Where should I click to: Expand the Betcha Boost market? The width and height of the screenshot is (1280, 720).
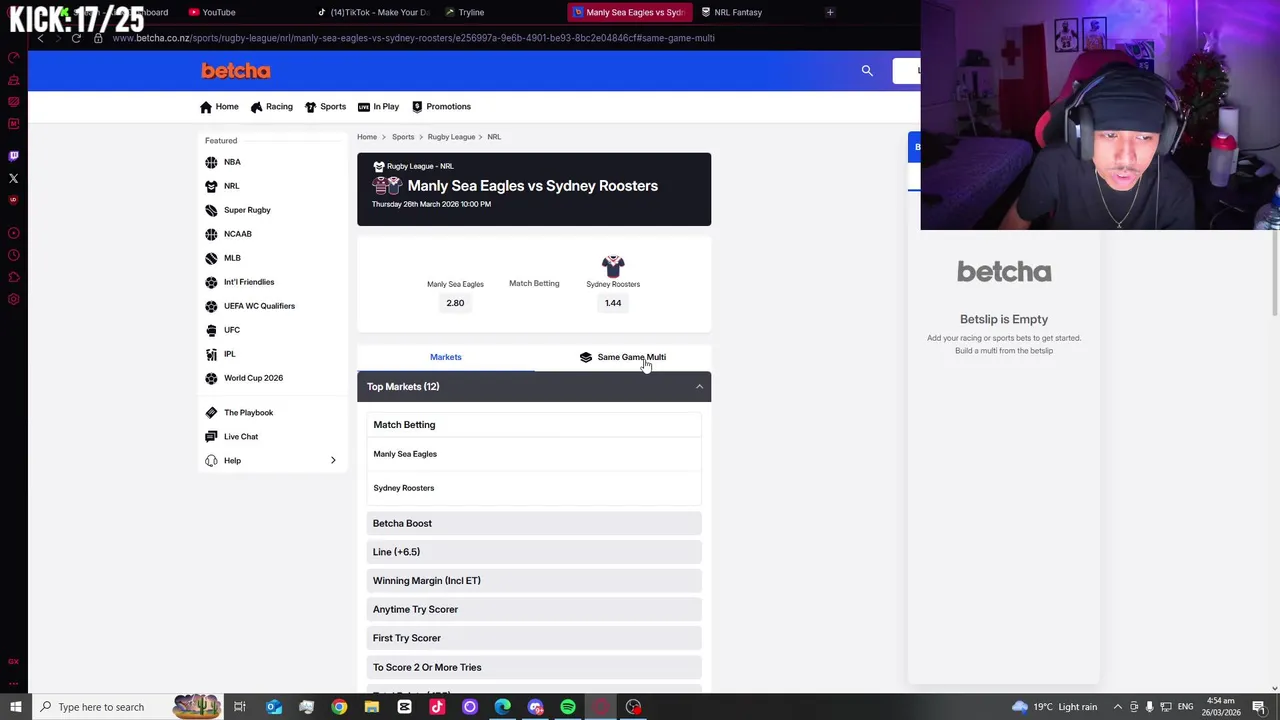tap(534, 523)
